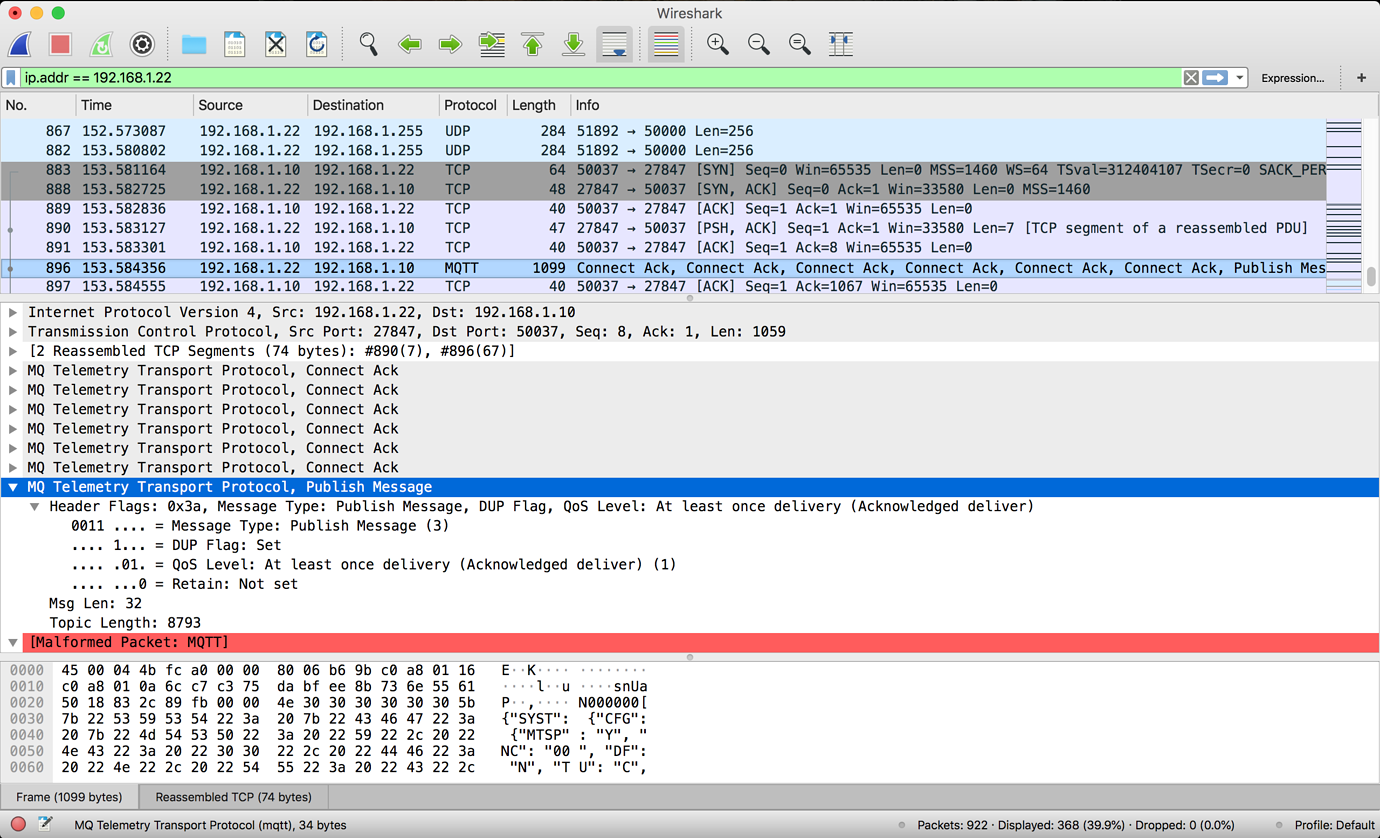Click the expert info indicator in the status bar
Image resolution: width=1380 pixels, height=838 pixels.
tap(18, 824)
